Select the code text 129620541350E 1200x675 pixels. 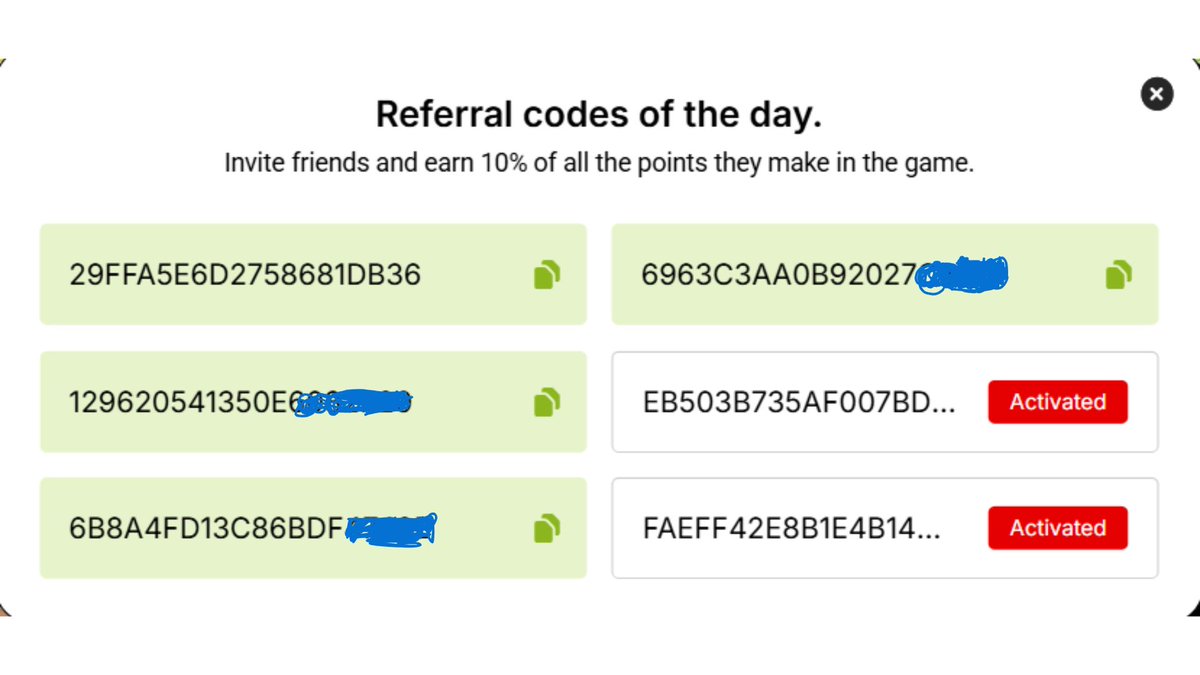(182, 402)
